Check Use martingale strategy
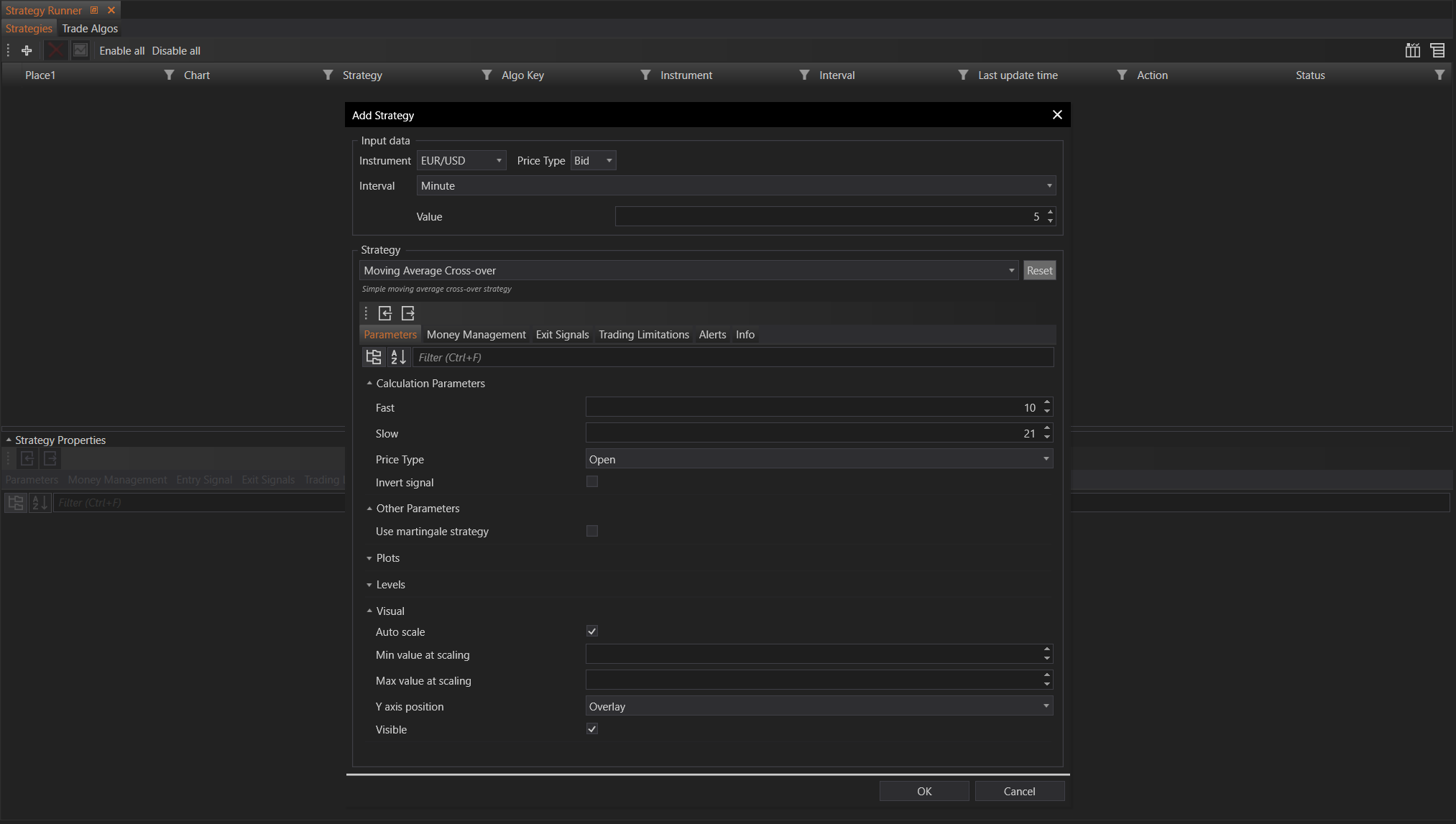The image size is (1456, 824). click(x=592, y=531)
